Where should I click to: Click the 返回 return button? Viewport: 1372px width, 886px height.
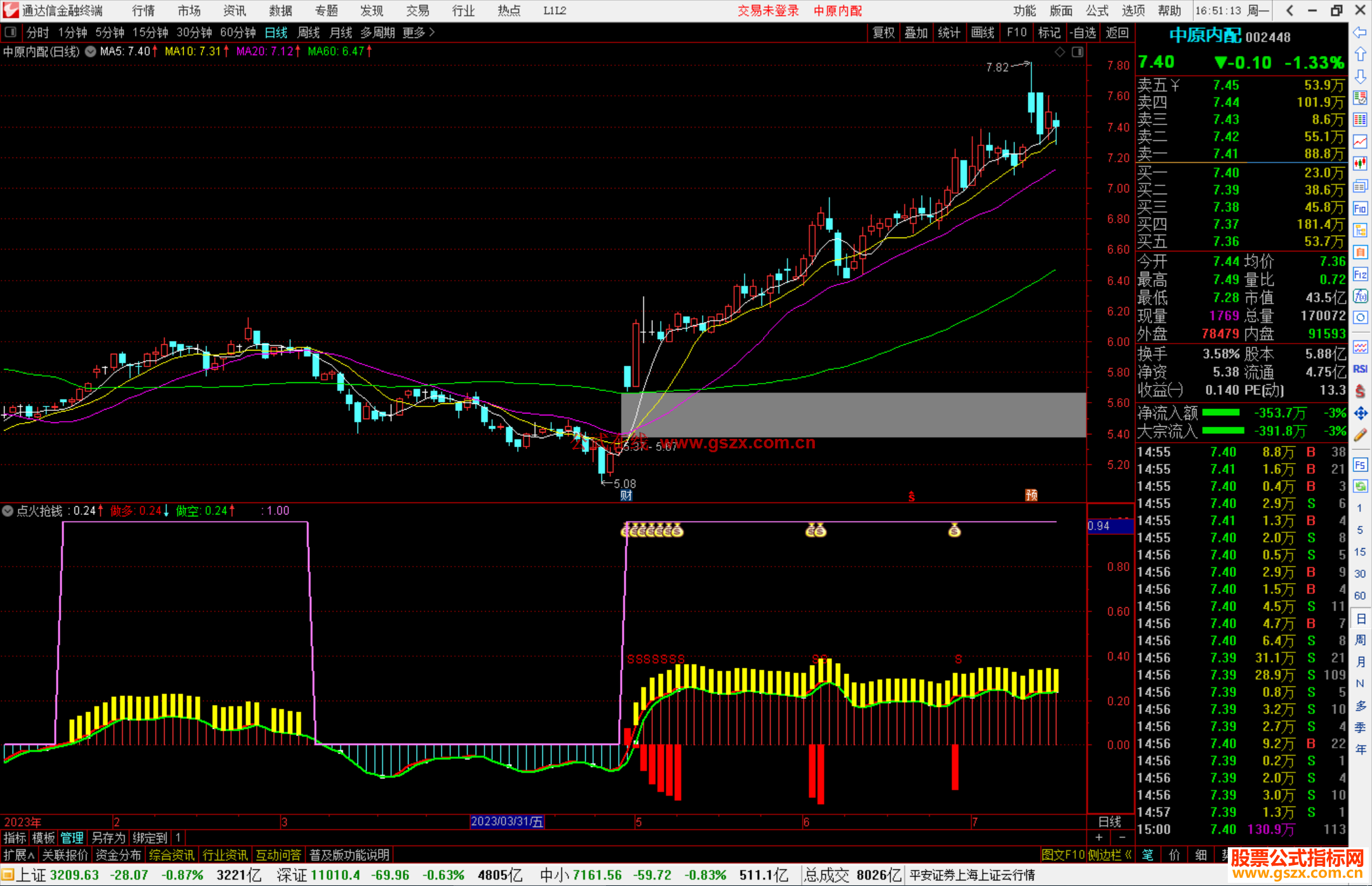click(x=1117, y=32)
